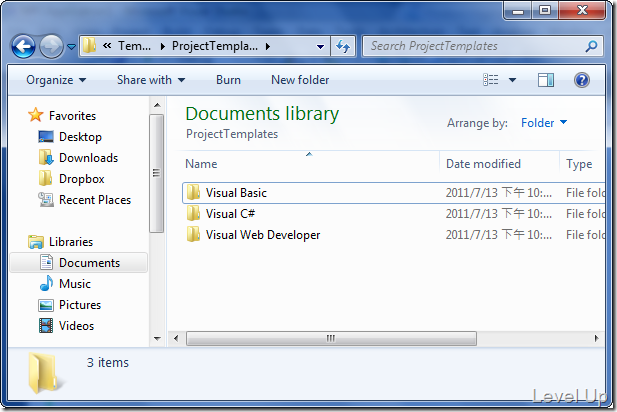Minimize the Explorer window

point(518,10)
